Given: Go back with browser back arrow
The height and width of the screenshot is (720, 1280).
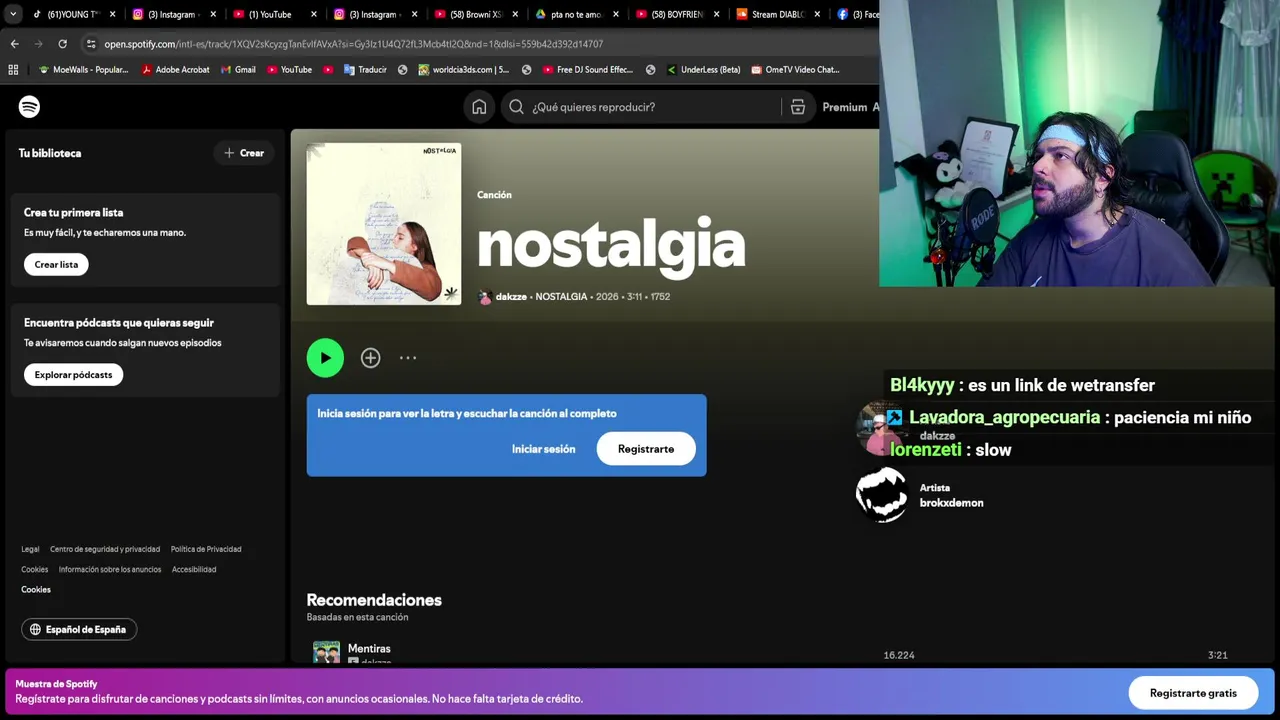Looking at the screenshot, I should [x=14, y=44].
